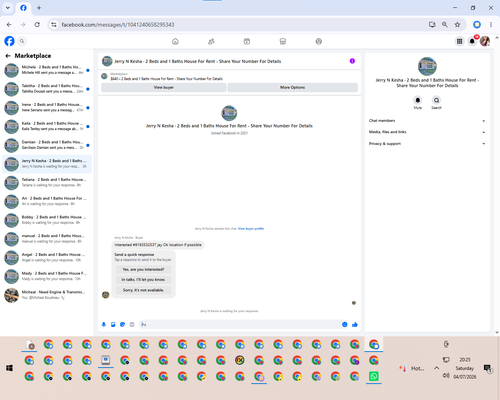Open Micheal's Need Engine conversation
500x400 pixels.
point(47,295)
